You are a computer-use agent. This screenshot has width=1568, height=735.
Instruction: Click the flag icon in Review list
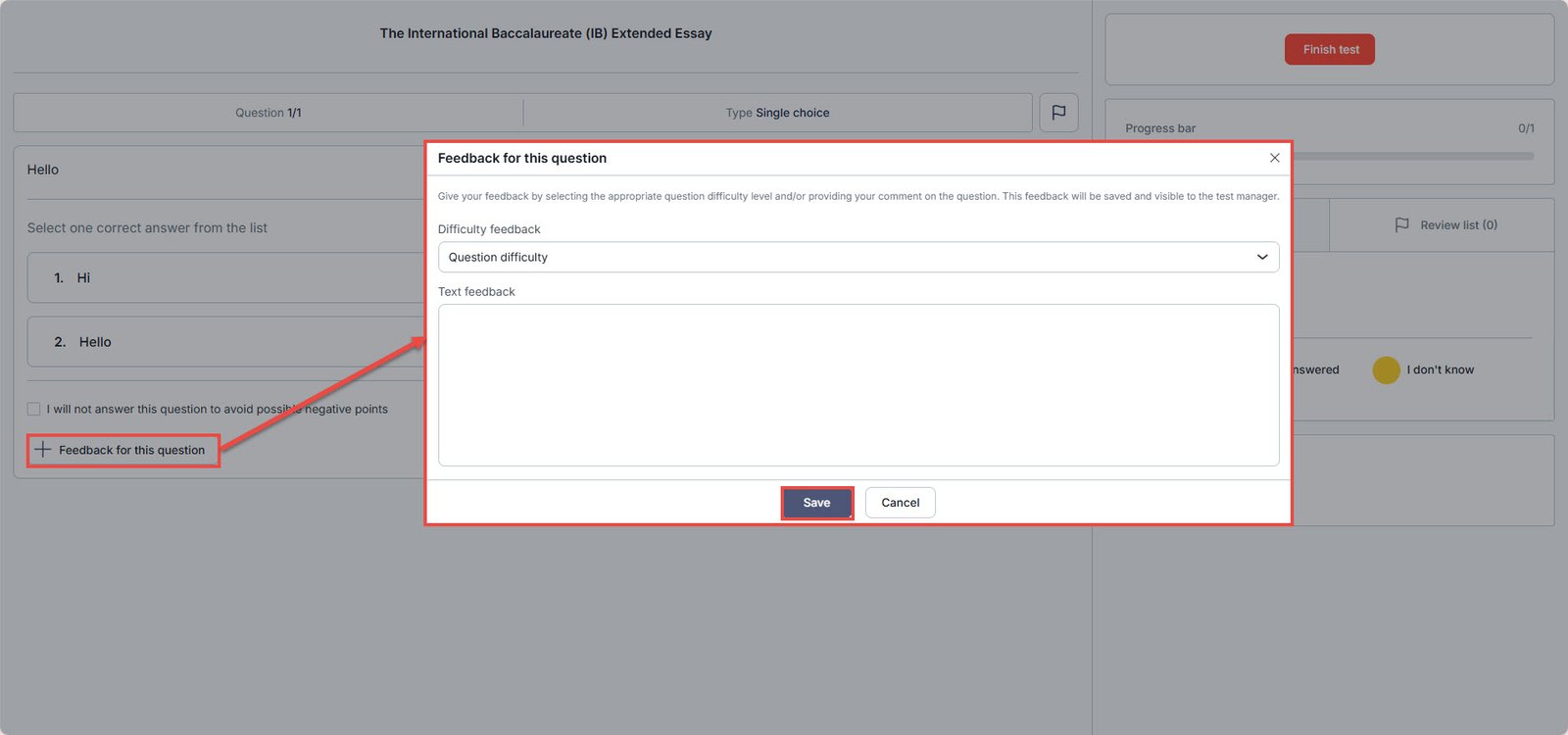[x=1401, y=225]
